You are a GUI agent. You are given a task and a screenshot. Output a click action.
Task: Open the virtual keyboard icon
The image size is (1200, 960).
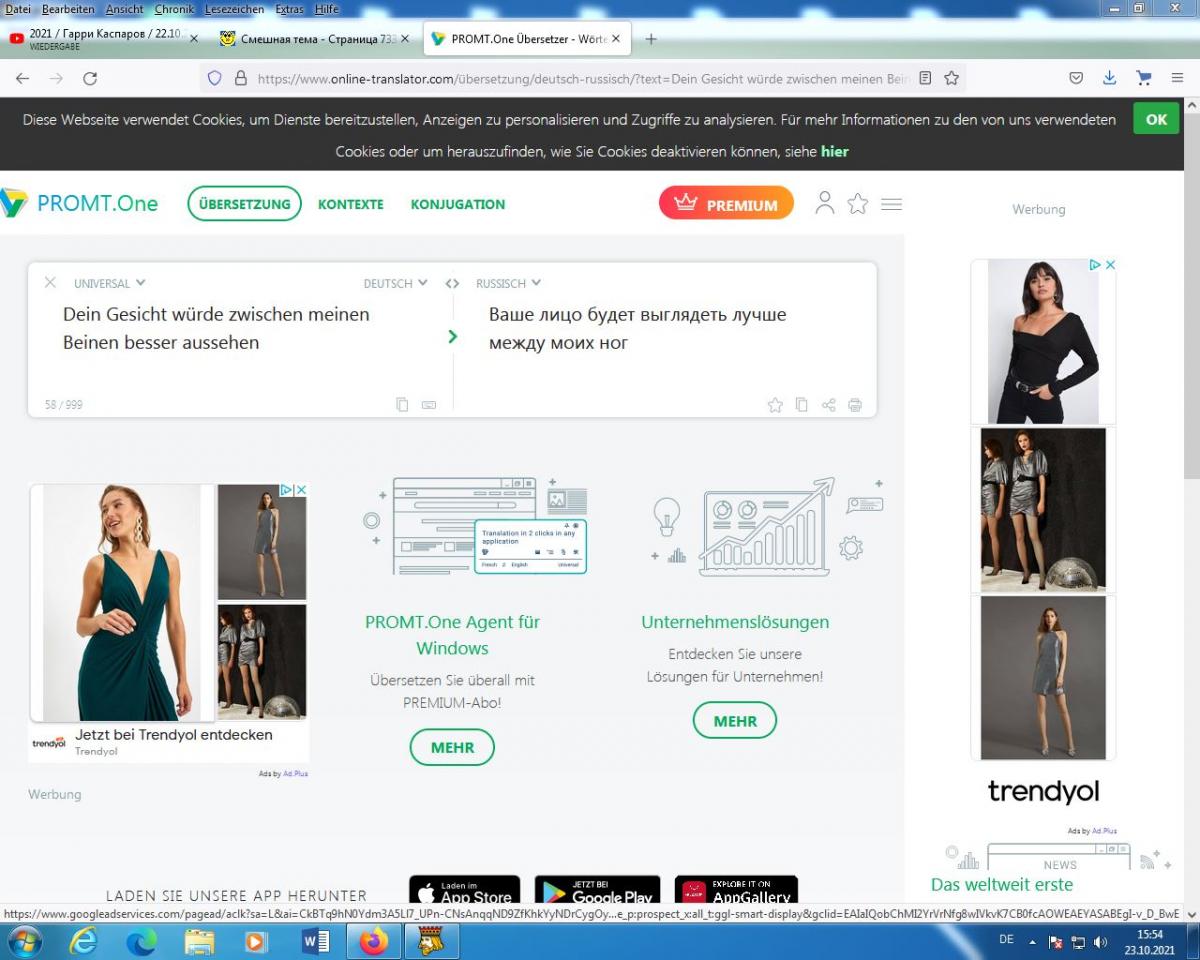tap(429, 405)
